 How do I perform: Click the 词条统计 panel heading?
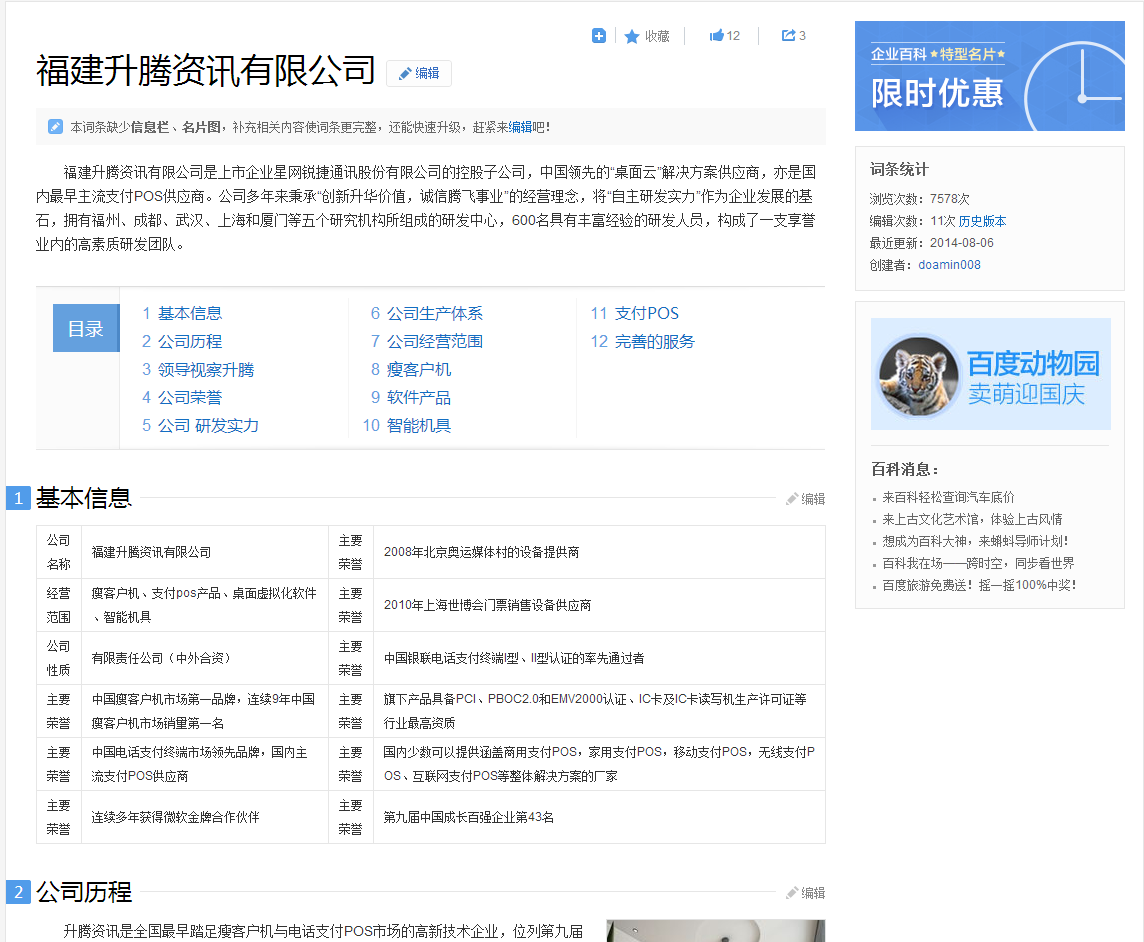(899, 170)
